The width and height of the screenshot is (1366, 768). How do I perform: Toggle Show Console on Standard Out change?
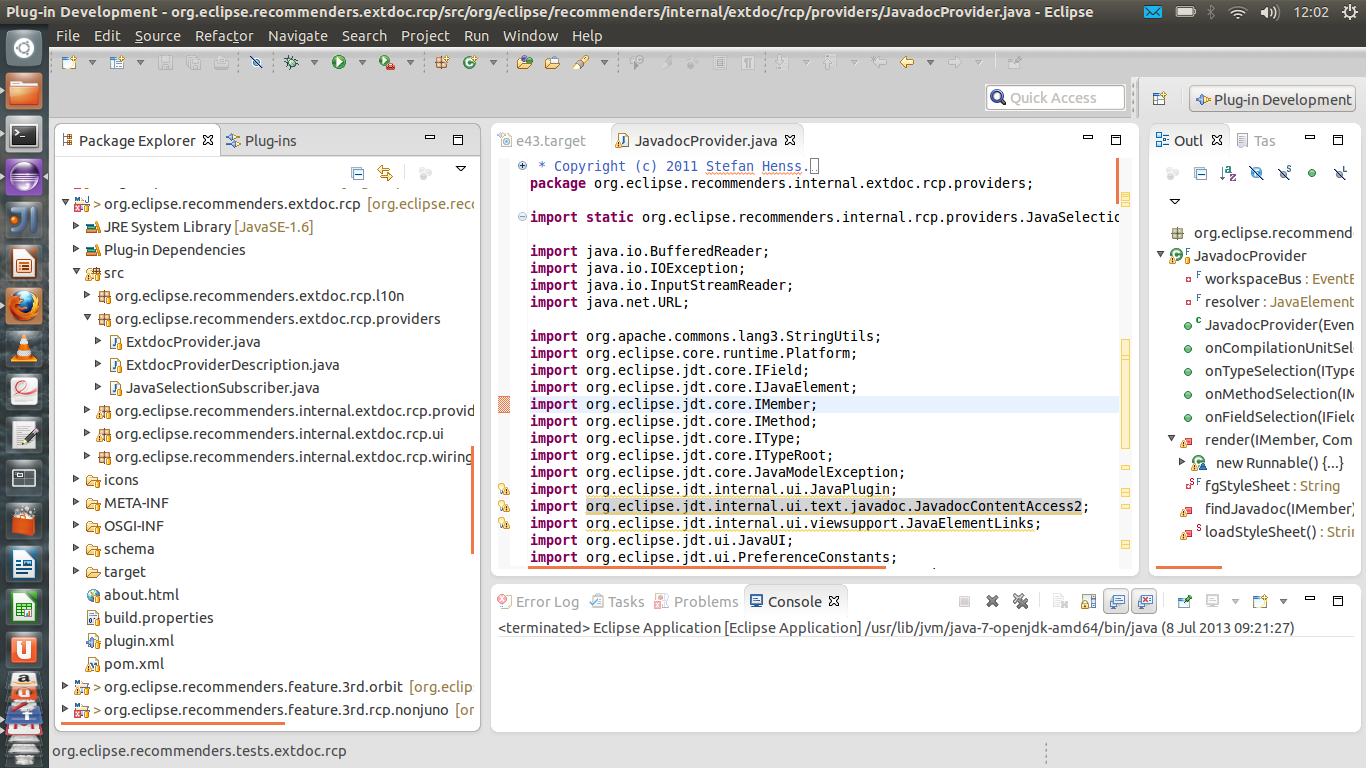tap(1116, 601)
